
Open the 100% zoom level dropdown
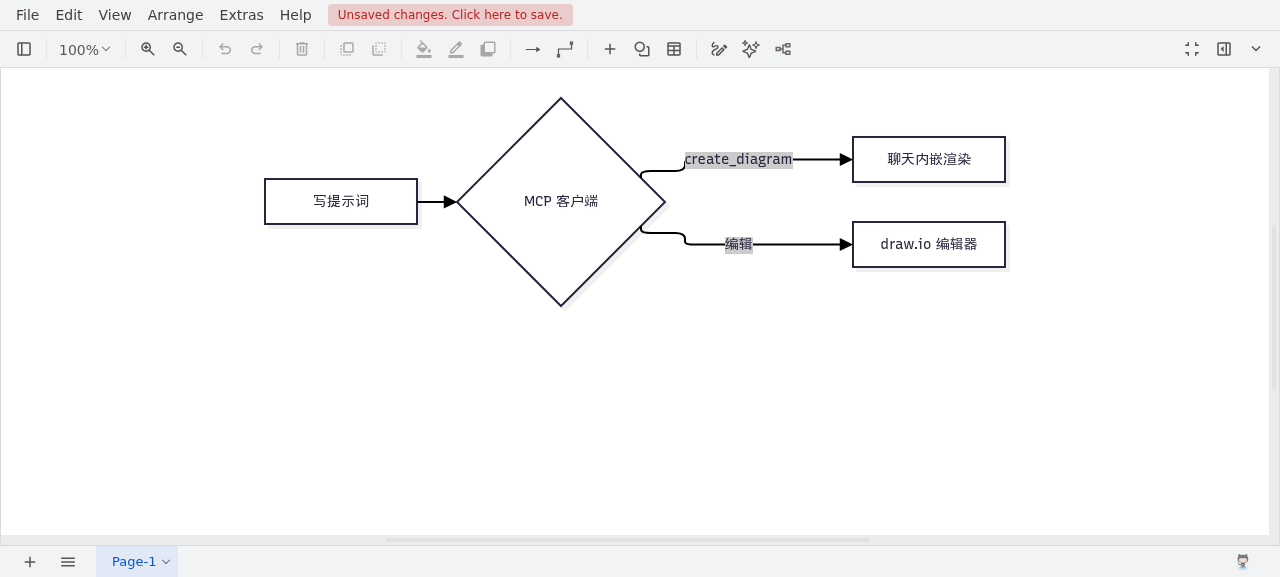85,49
